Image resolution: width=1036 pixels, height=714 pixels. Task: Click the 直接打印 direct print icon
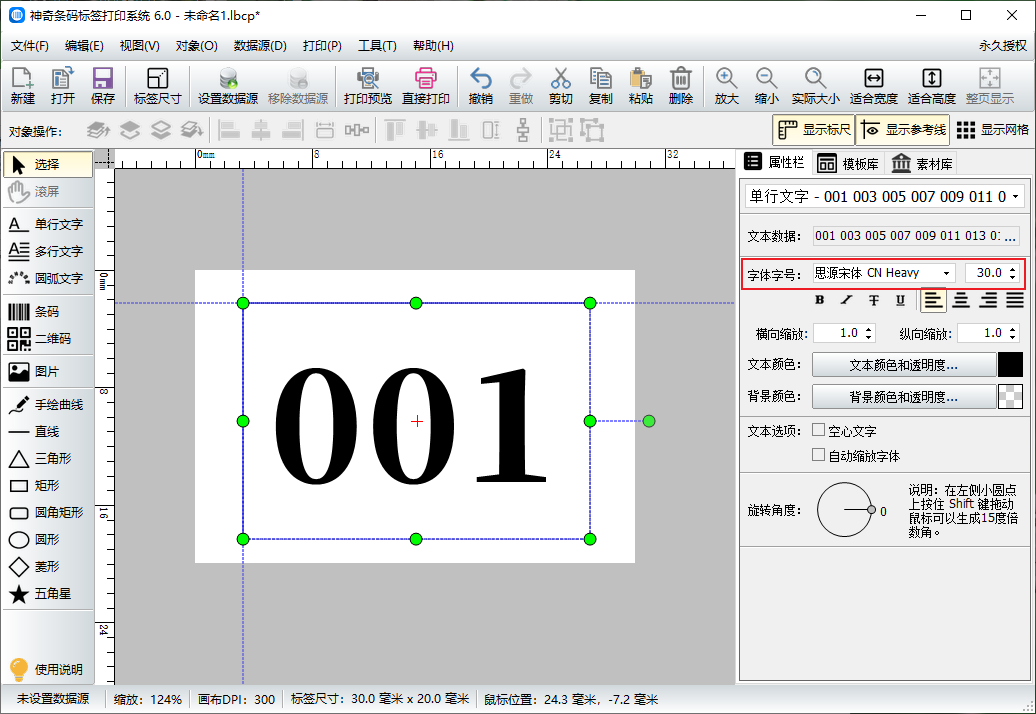426,86
